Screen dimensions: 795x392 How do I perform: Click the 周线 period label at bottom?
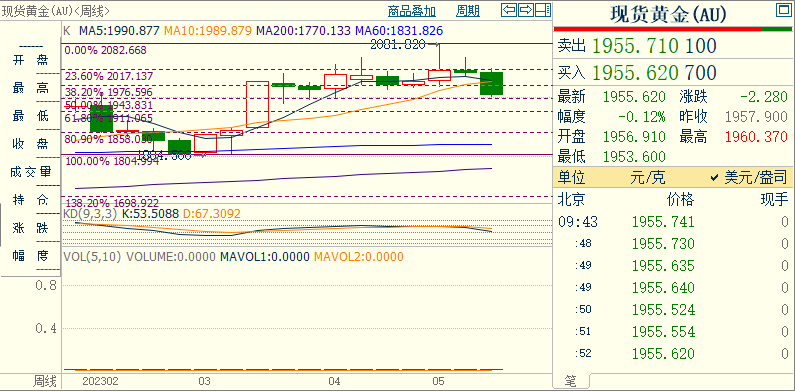45,381
